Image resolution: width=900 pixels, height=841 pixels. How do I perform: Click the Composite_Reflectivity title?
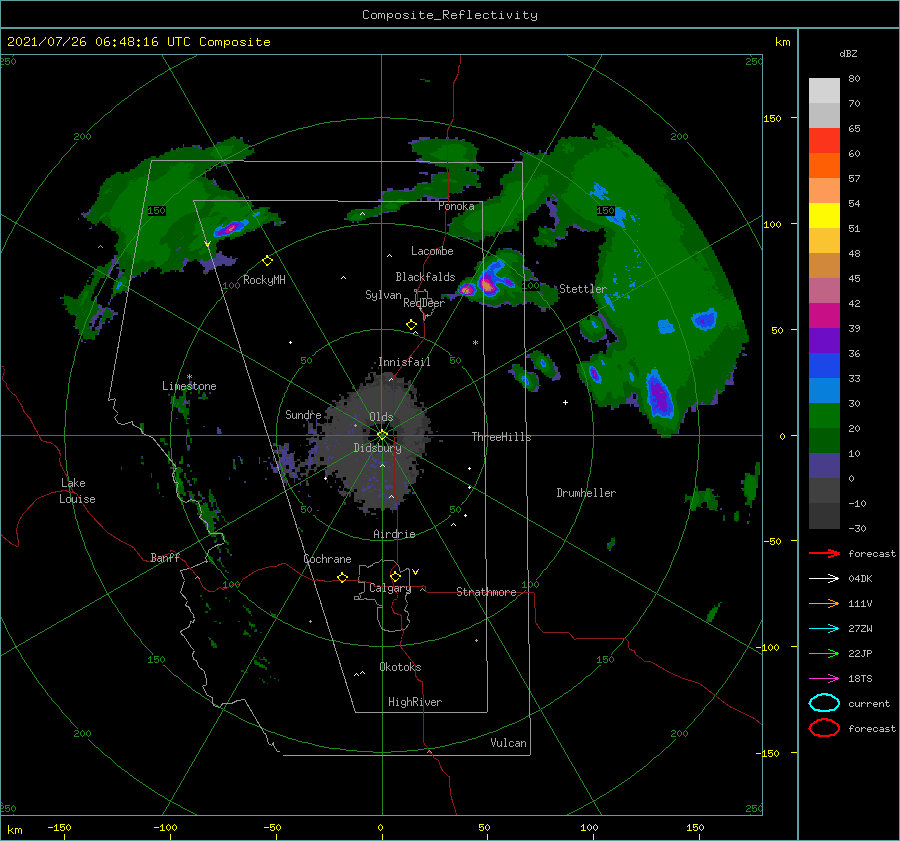450,15
